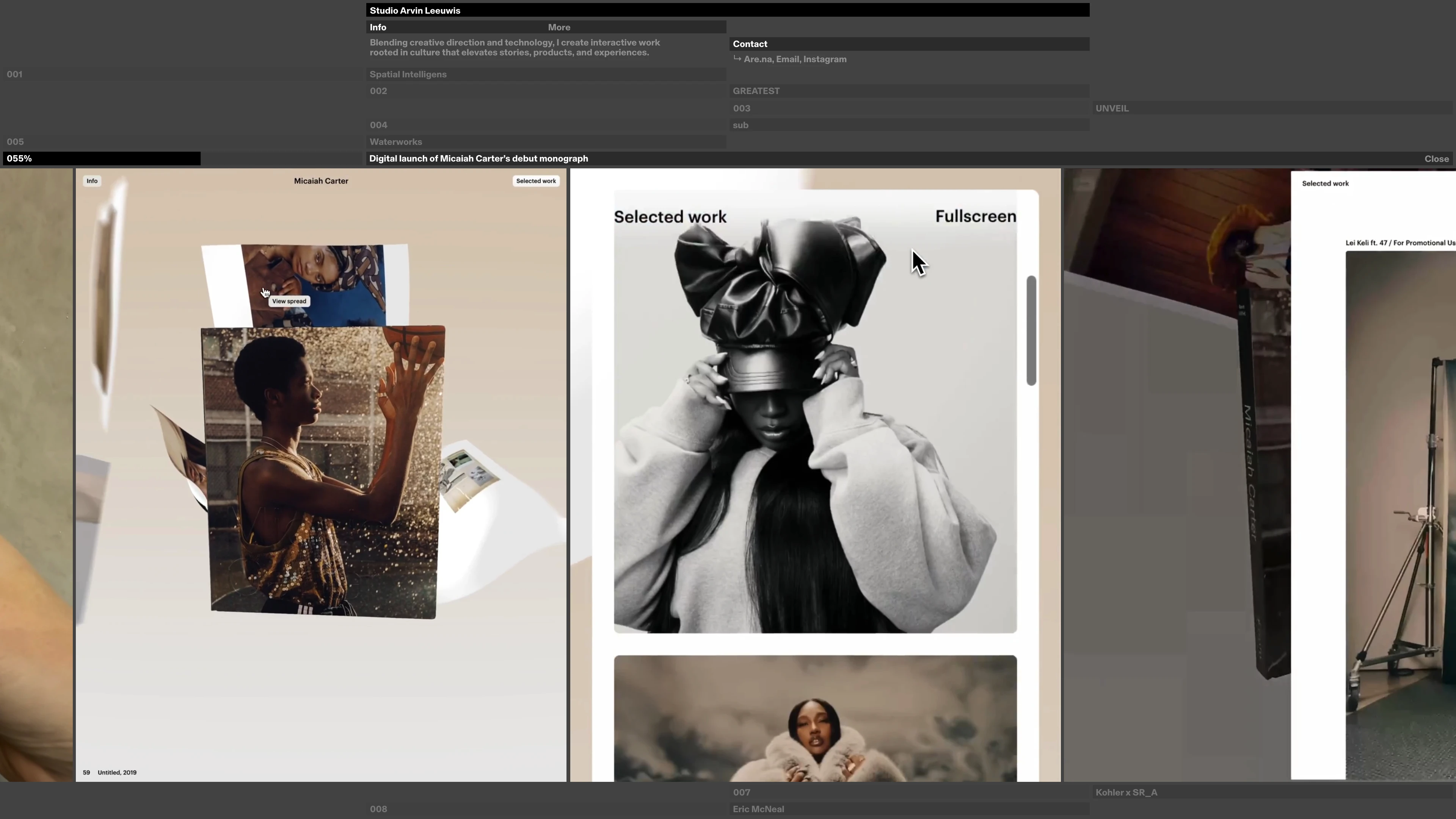Image resolution: width=1456 pixels, height=819 pixels.
Task: Open the Waterworks project
Action: pos(395,142)
